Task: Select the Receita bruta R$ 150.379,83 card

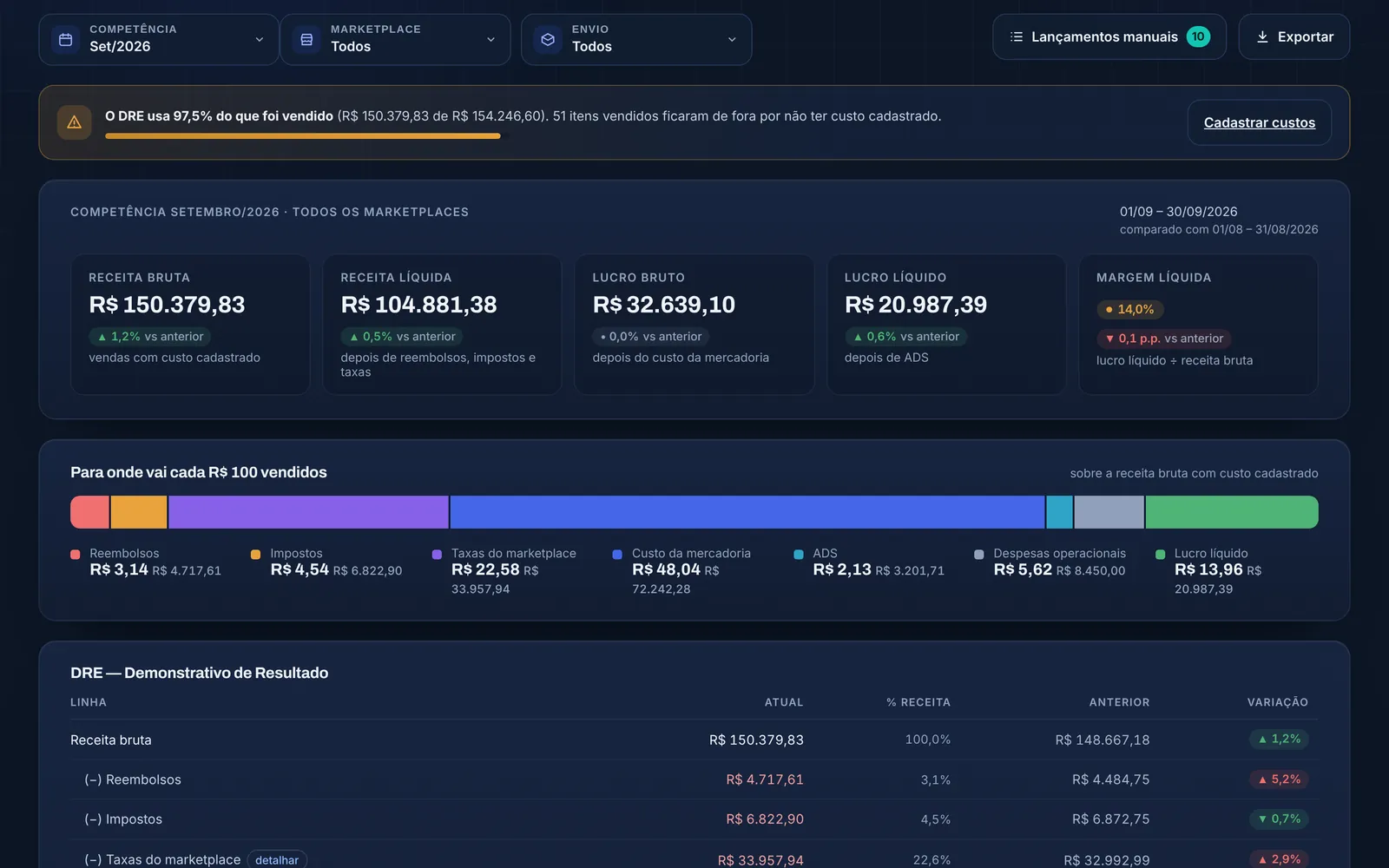Action: (x=190, y=325)
